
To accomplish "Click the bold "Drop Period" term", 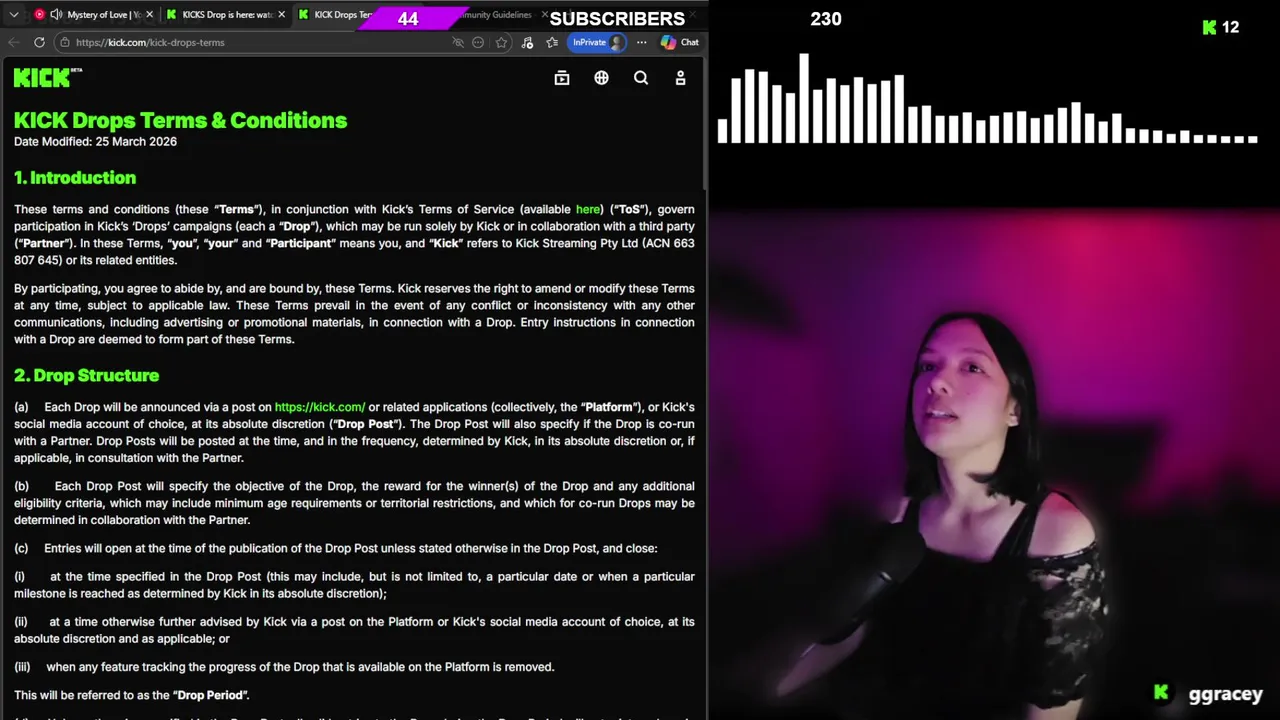I will pos(211,695).
